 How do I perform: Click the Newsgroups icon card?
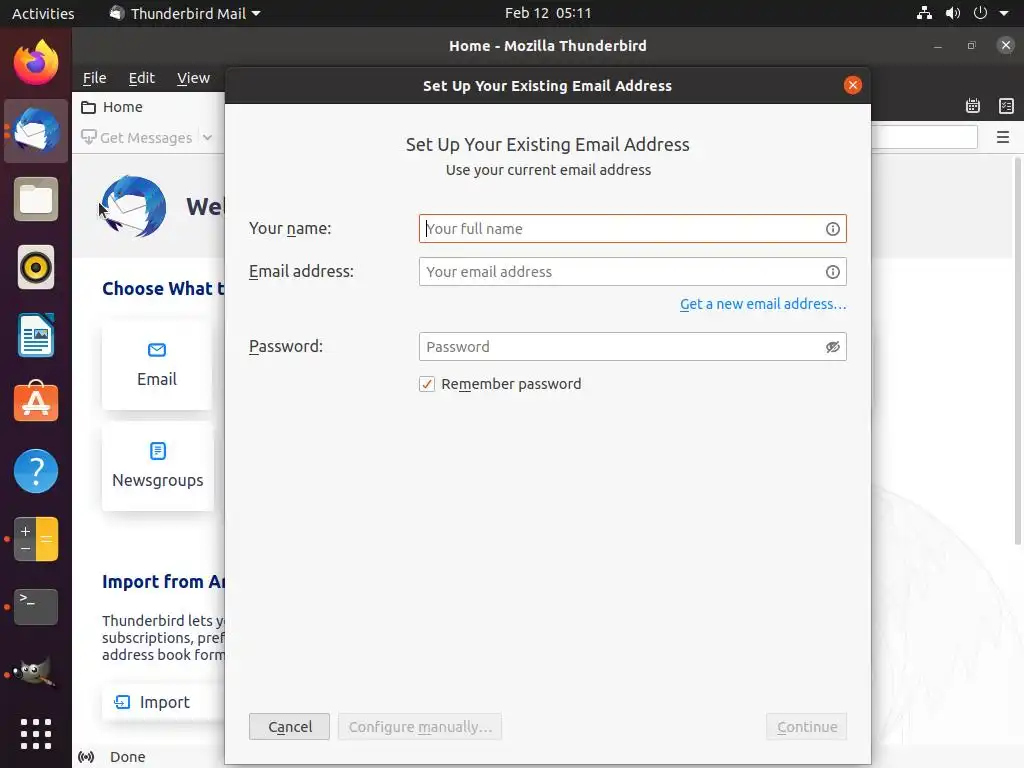[x=158, y=451]
